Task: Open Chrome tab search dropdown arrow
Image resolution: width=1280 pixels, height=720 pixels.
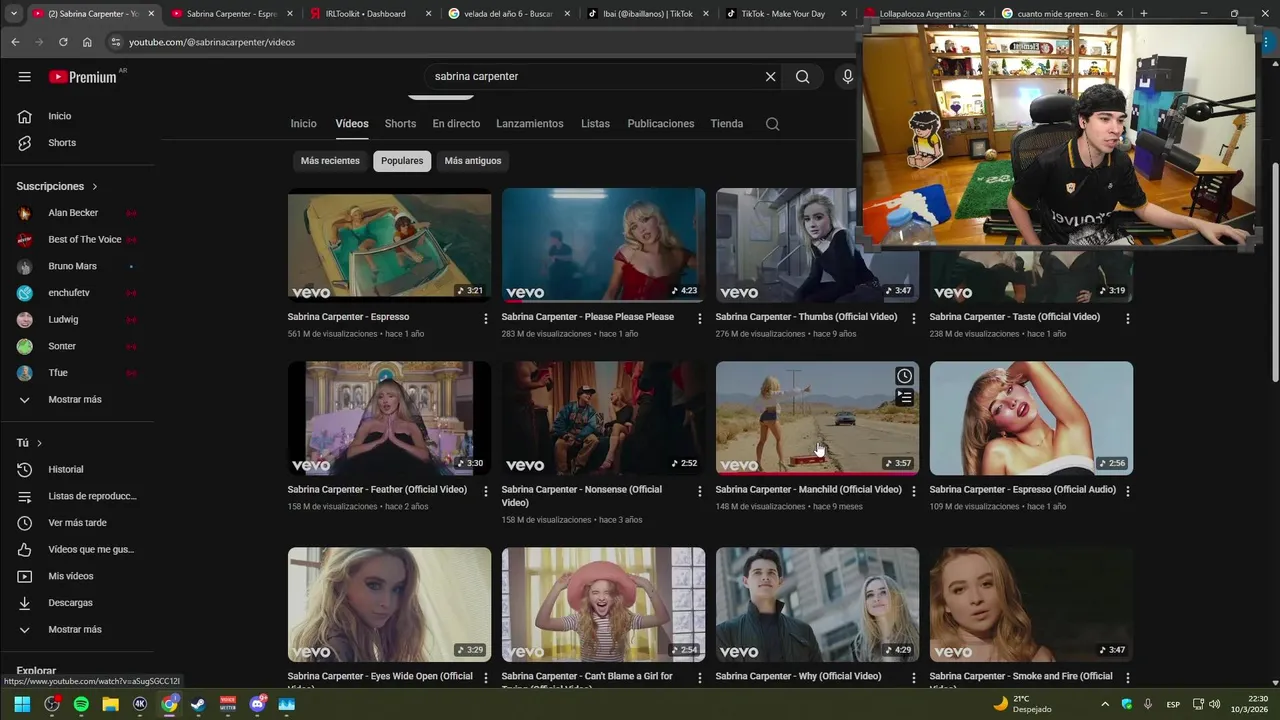Action: pos(14,14)
